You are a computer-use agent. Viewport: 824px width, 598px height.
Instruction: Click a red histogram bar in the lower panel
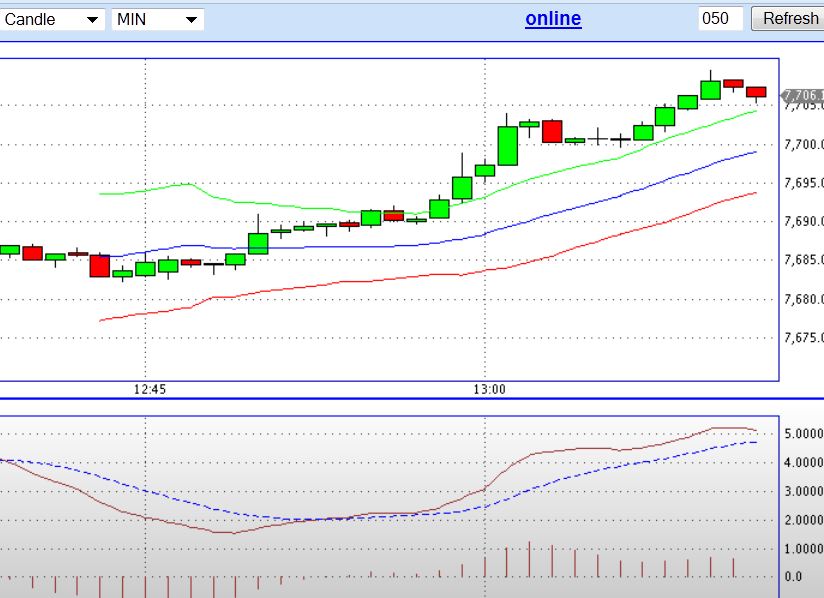pos(529,558)
